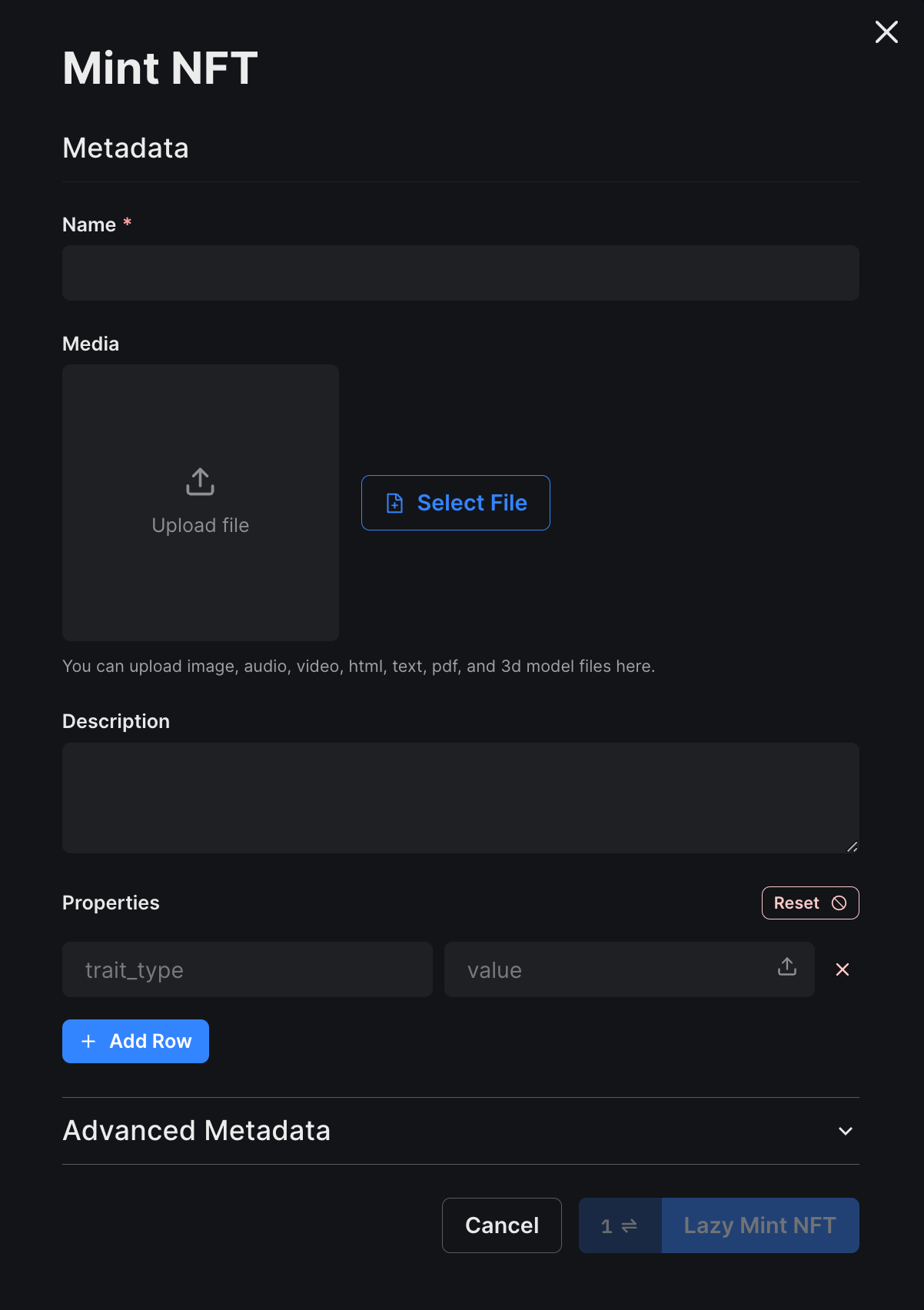Add a new property row
924x1310 pixels.
coord(135,1041)
